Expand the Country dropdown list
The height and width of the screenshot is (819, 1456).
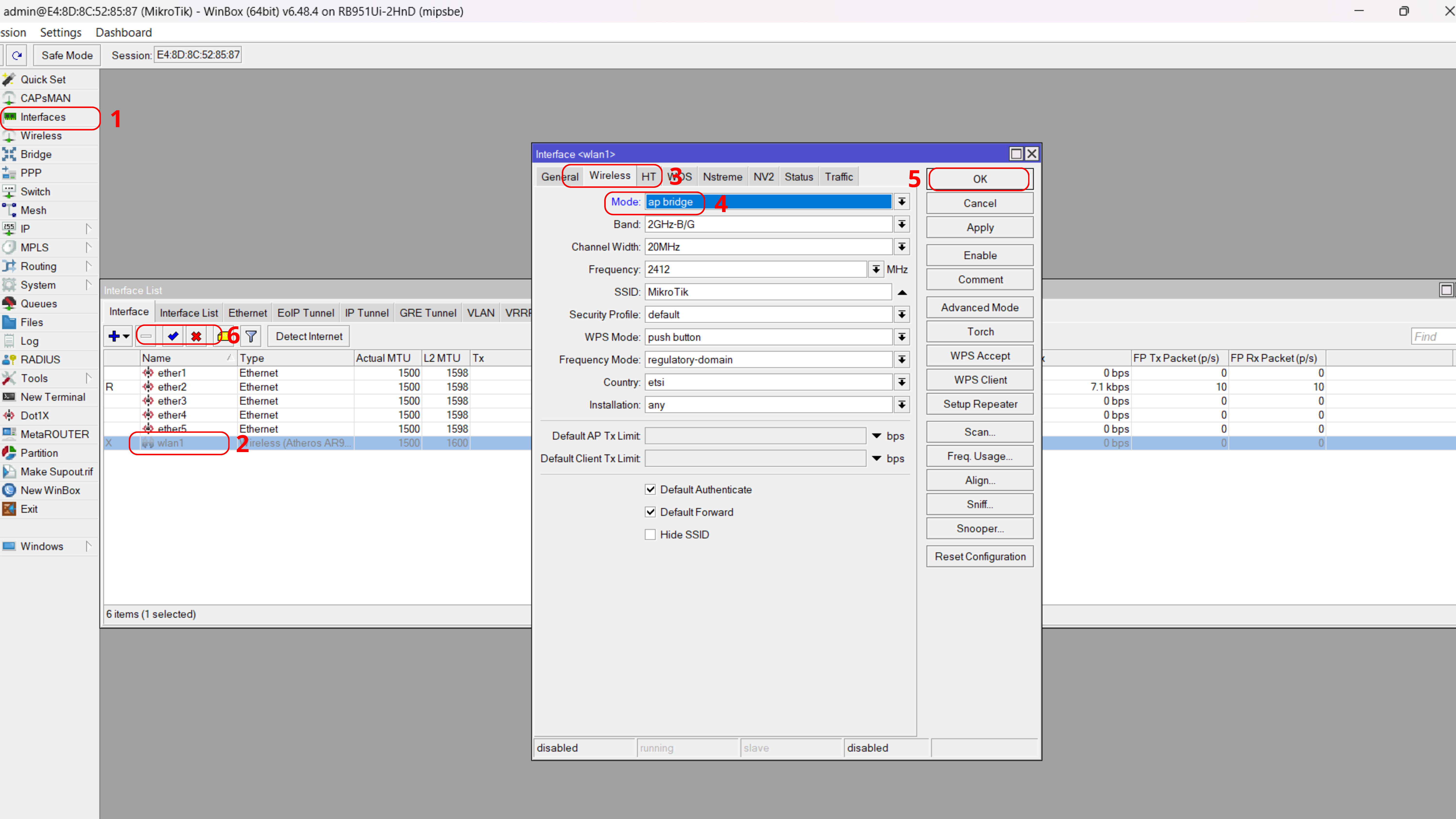pos(902,383)
